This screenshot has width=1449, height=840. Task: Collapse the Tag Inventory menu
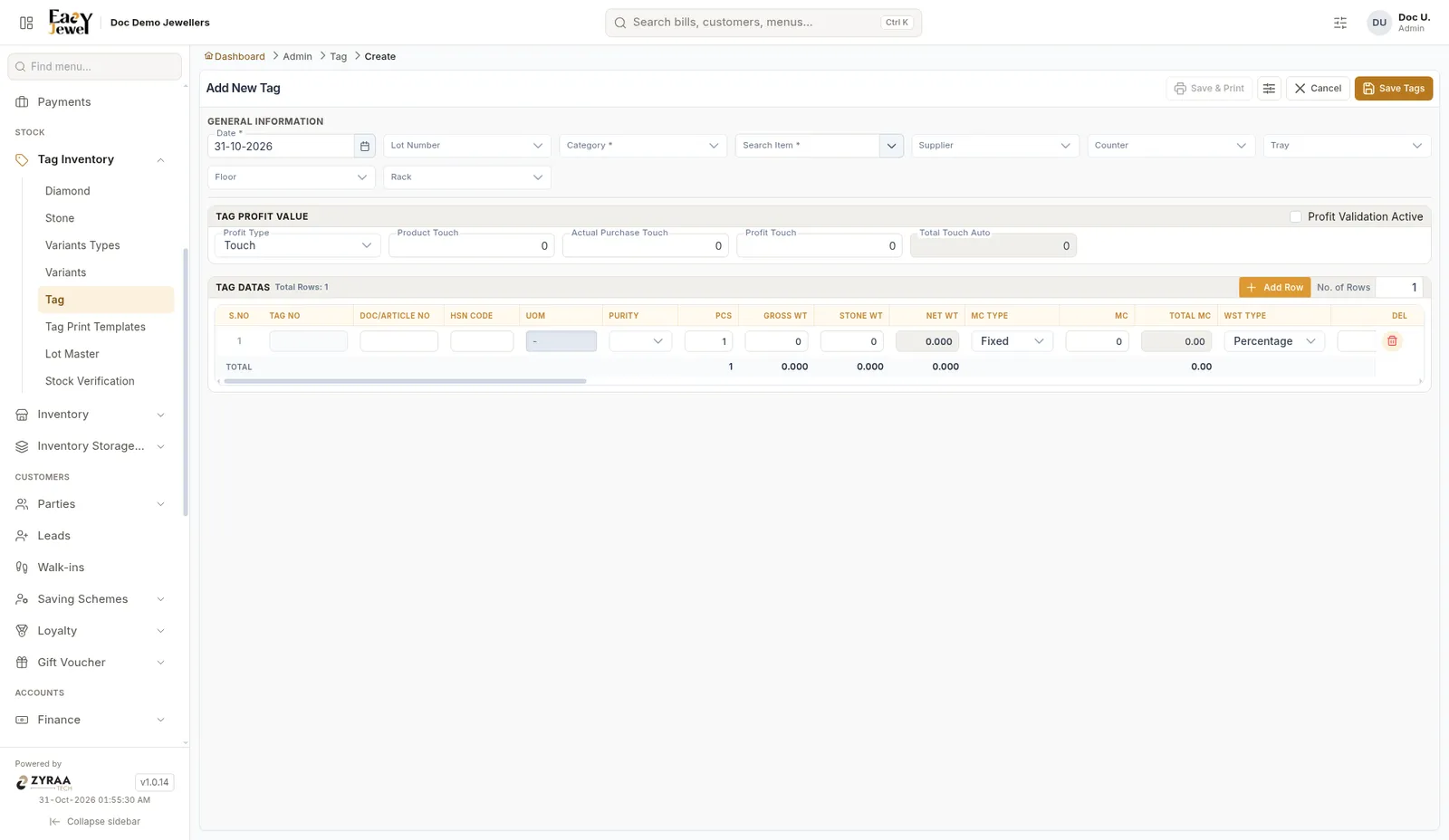click(x=160, y=160)
